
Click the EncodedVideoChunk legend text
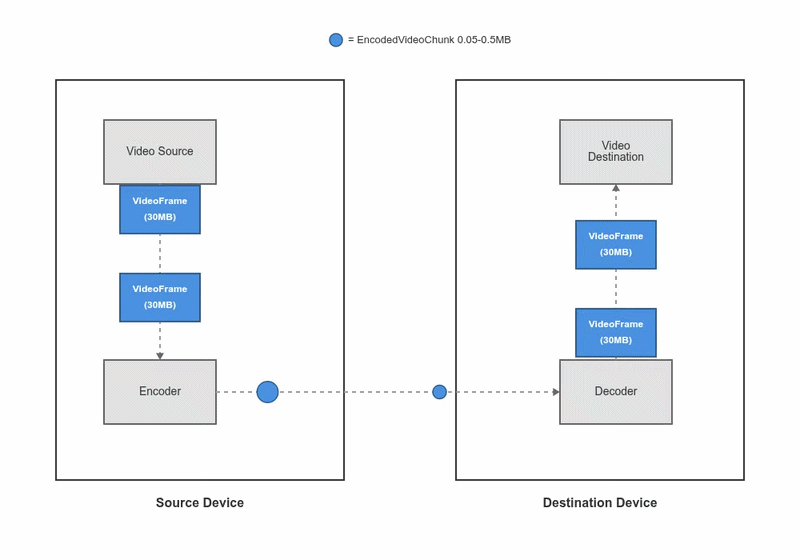coord(429,40)
